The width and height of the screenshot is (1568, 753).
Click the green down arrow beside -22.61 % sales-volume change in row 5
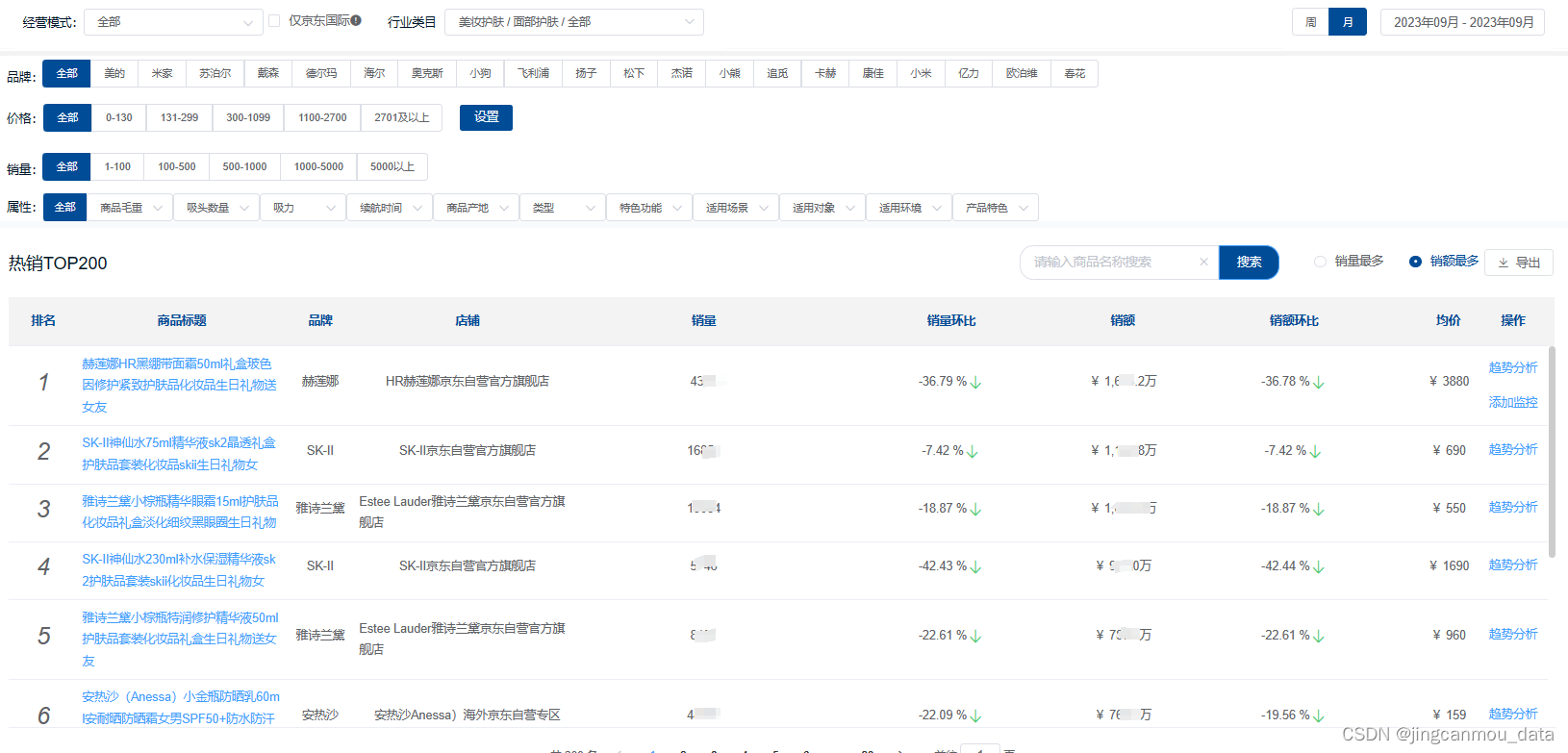[x=975, y=636]
